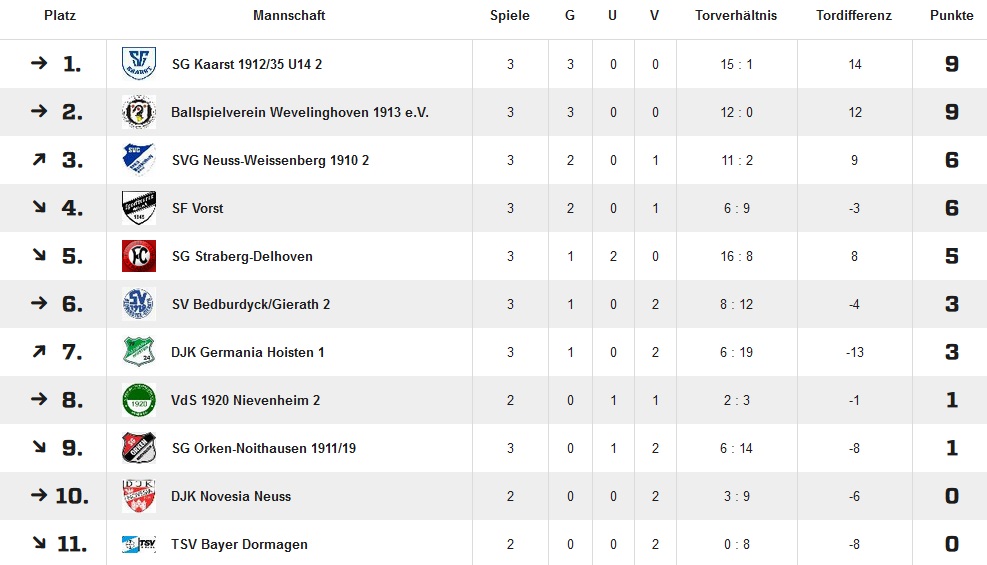Select the SVG Neuss-Weissenberg crest
Image resolution: width=987 pixels, height=565 pixels.
(138, 160)
